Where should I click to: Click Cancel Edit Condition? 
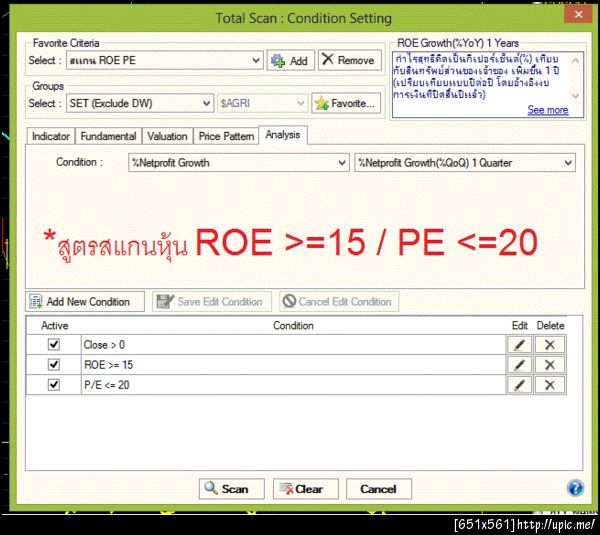coord(339,302)
